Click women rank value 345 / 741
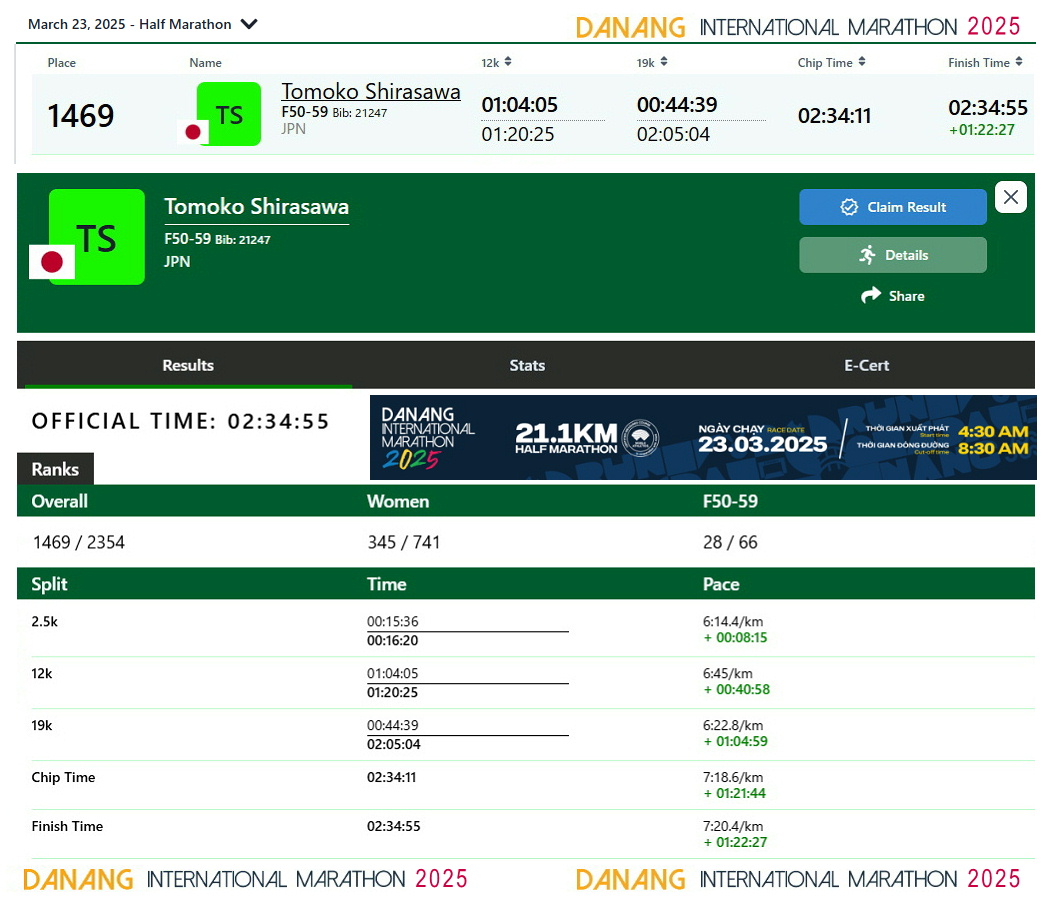Image resolution: width=1050 pixels, height=900 pixels. [404, 542]
